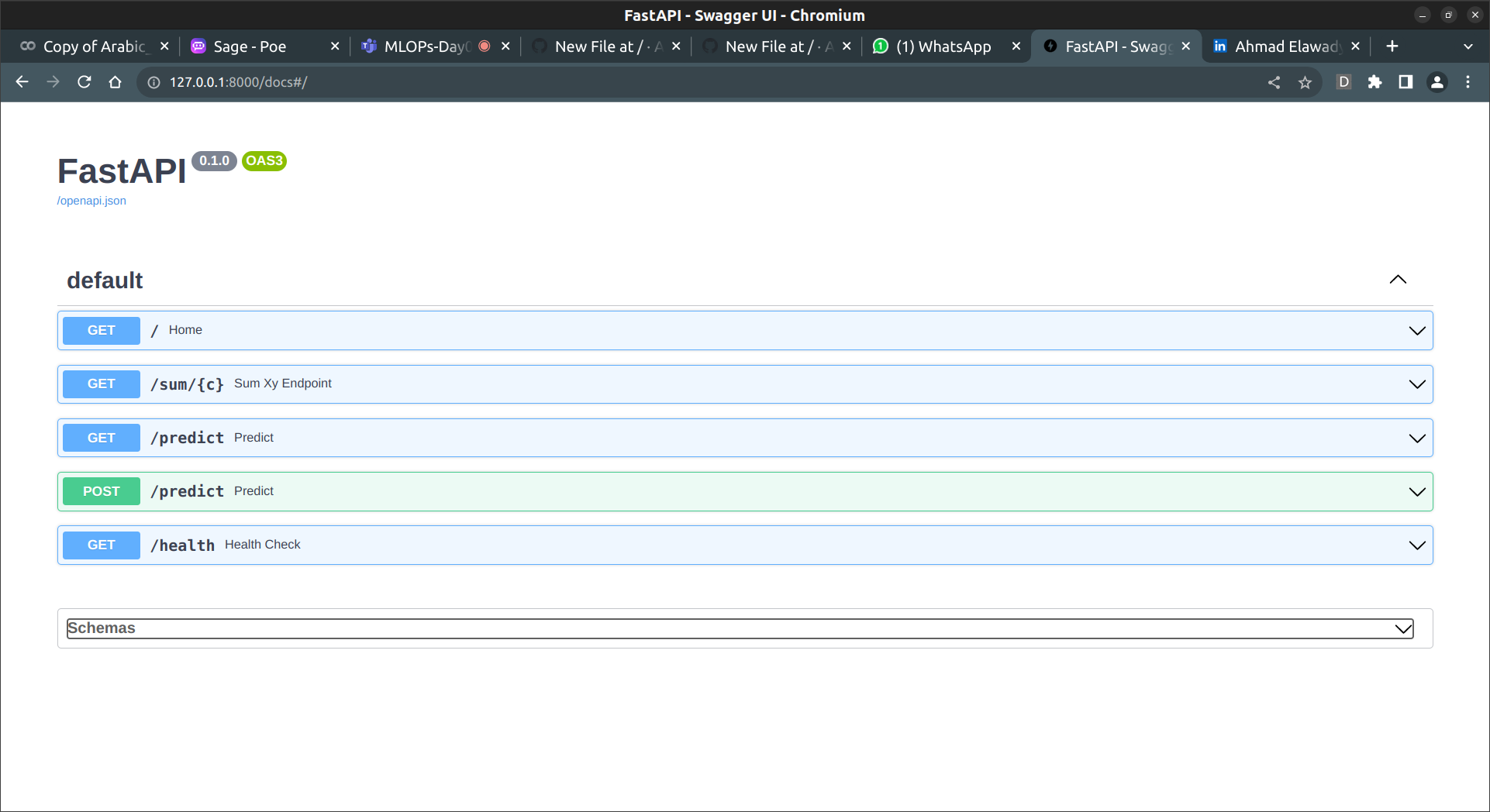Close the Ahmad Elawady LinkedIn tab

(1355, 46)
